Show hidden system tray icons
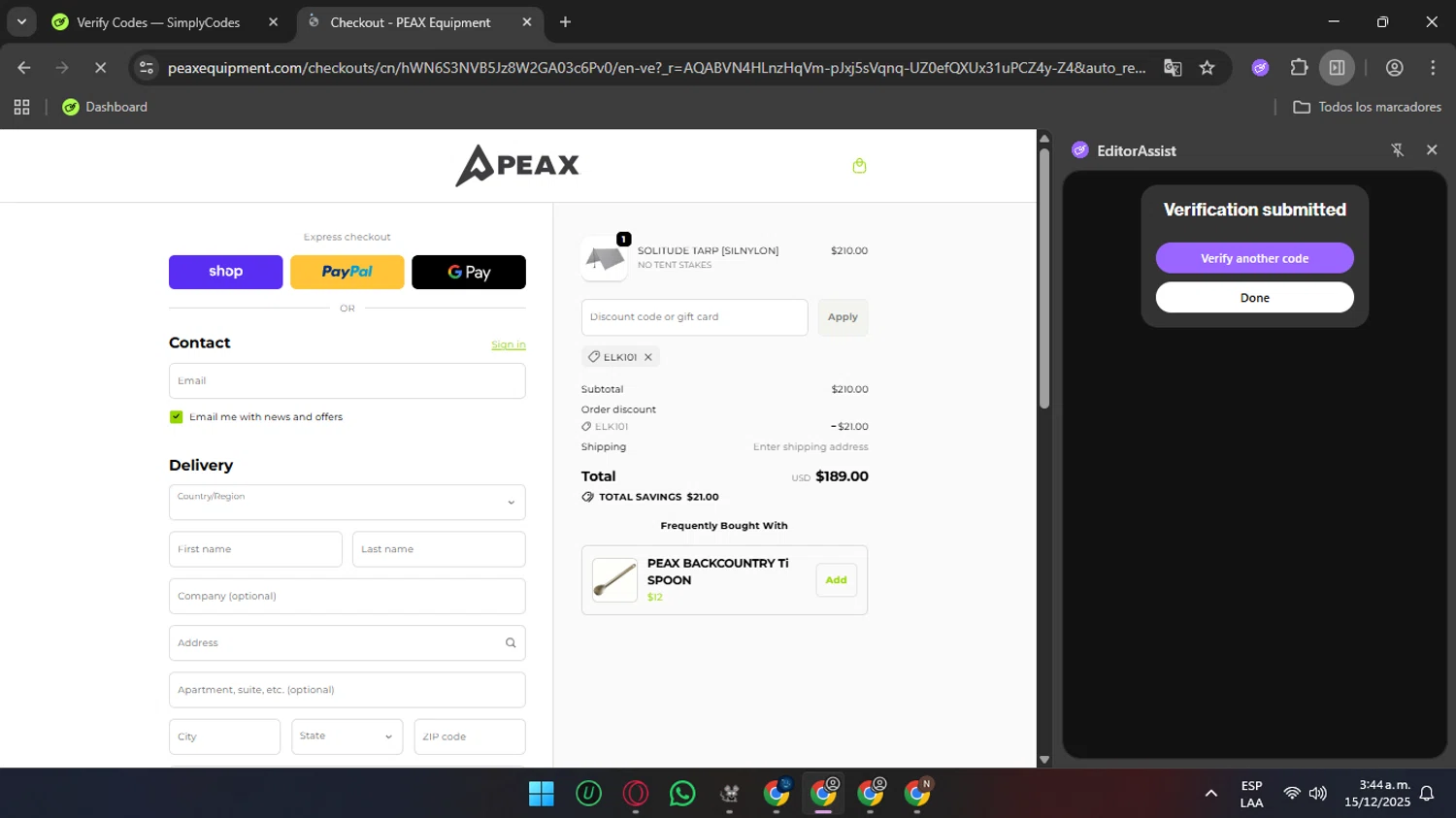1456x818 pixels. 1210,794
